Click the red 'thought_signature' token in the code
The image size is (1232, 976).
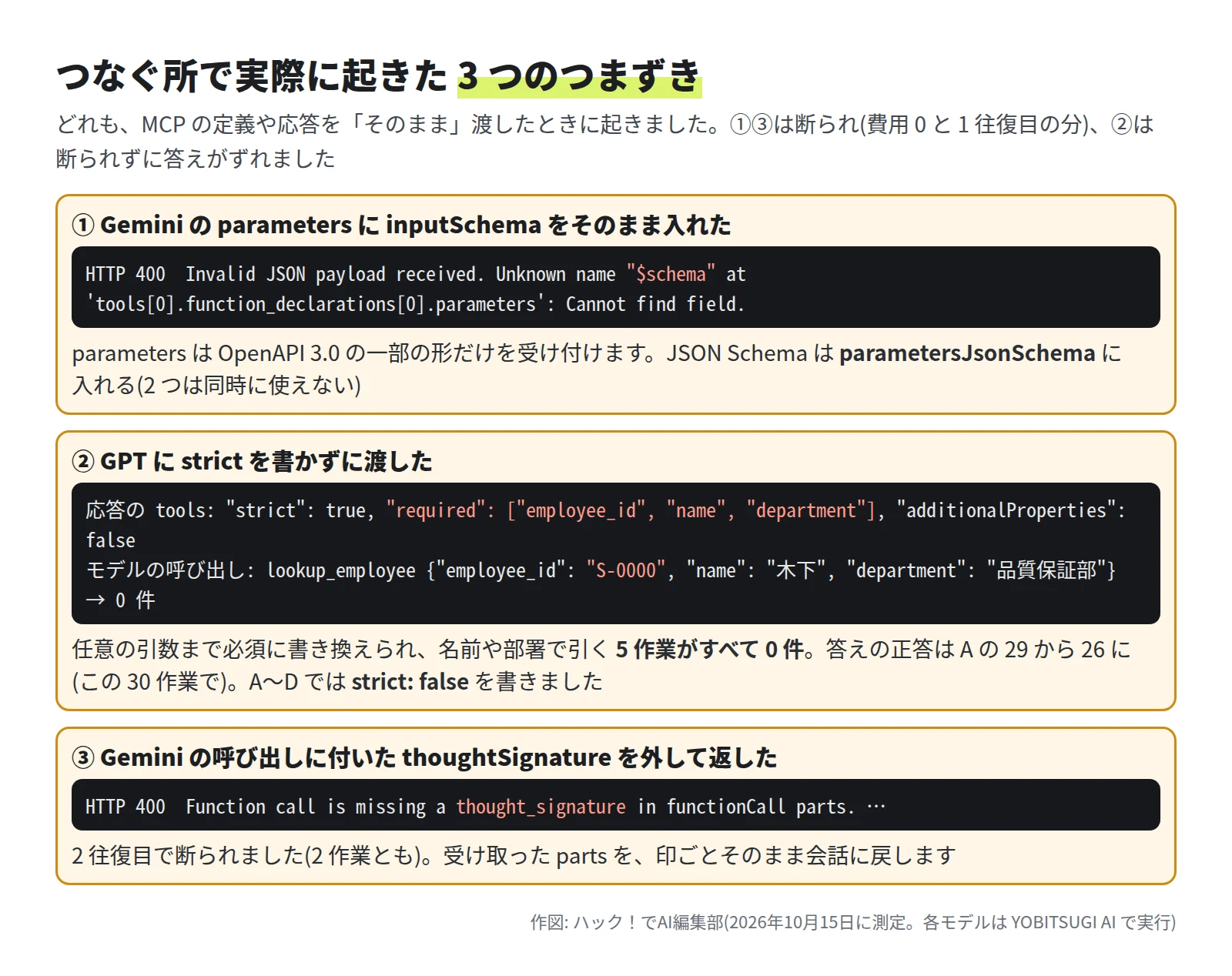tap(541, 807)
